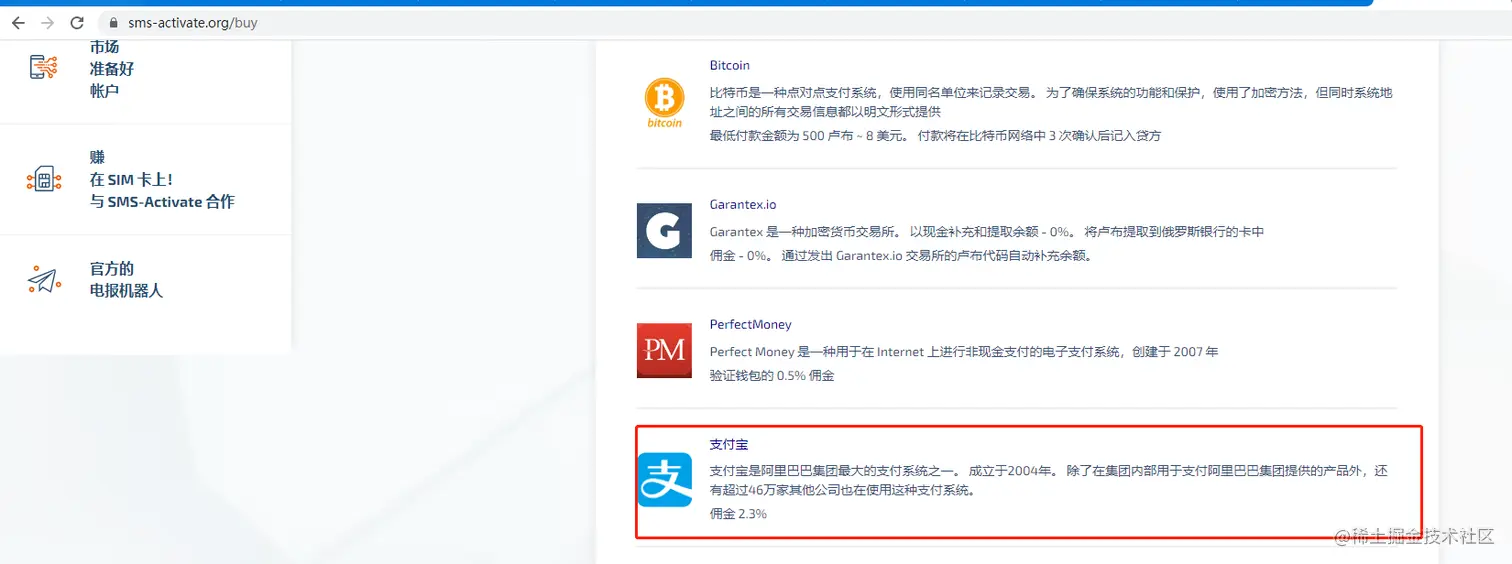Click the browser back arrow
Viewport: 1512px width, 564px height.
18,22
